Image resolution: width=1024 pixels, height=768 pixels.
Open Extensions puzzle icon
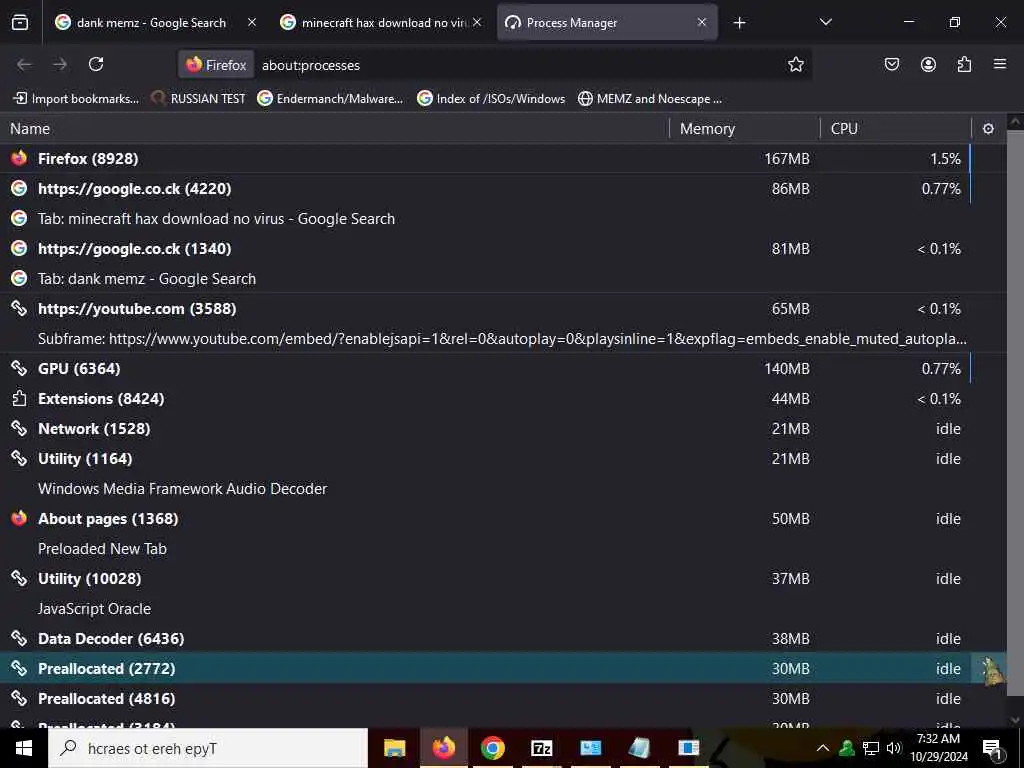(964, 64)
